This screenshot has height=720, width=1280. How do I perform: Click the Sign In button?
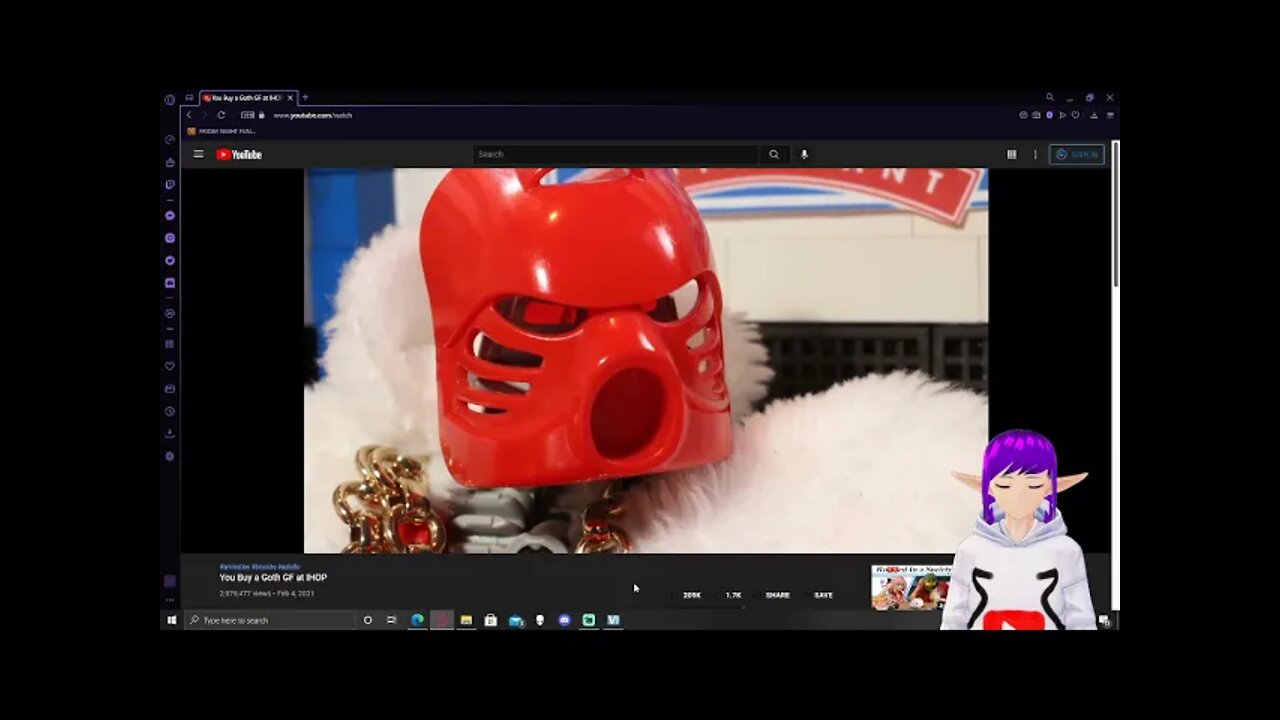tap(1077, 154)
